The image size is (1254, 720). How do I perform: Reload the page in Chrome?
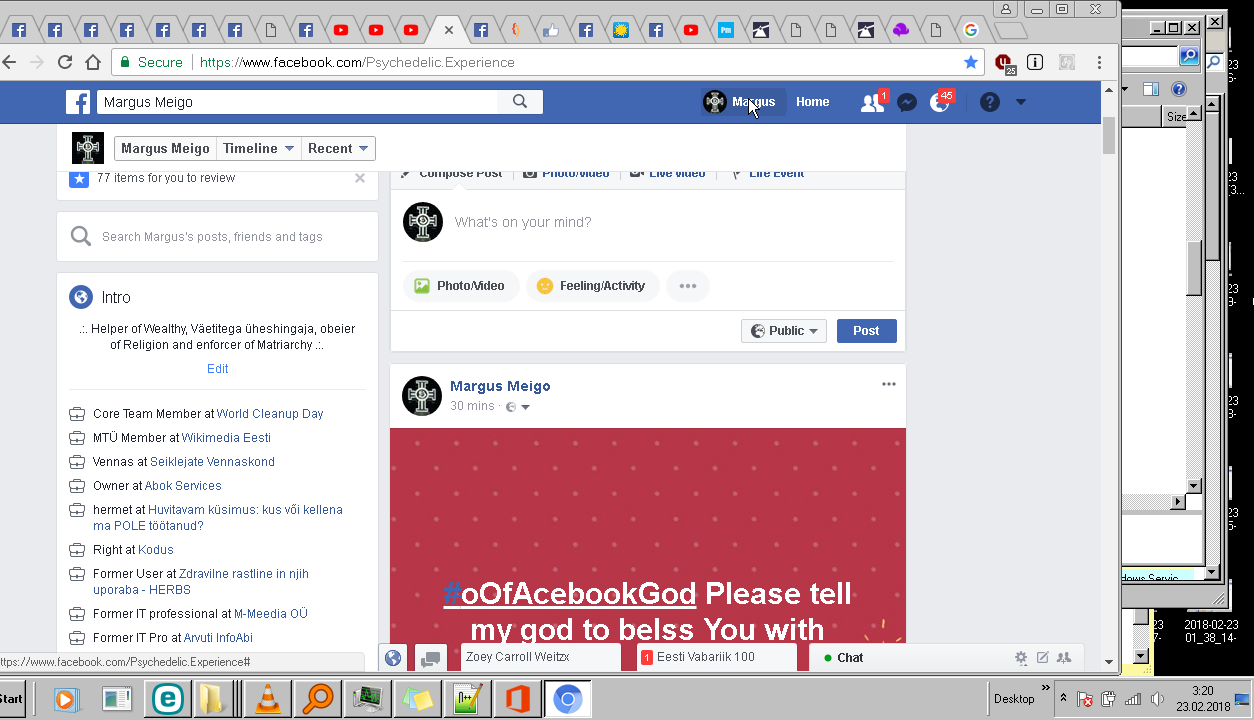pyautogui.click(x=65, y=62)
